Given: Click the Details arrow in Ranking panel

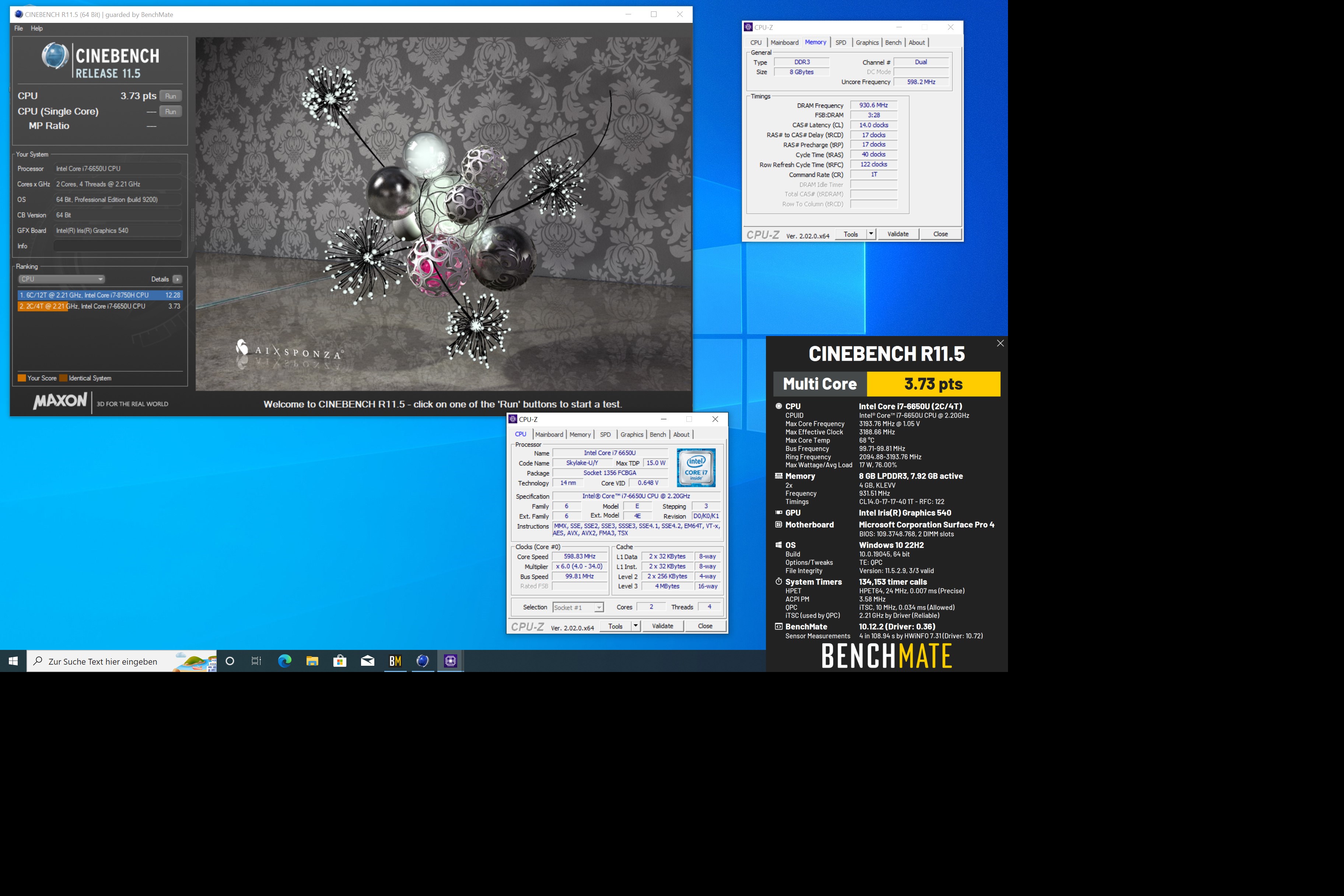Looking at the screenshot, I should [x=177, y=279].
